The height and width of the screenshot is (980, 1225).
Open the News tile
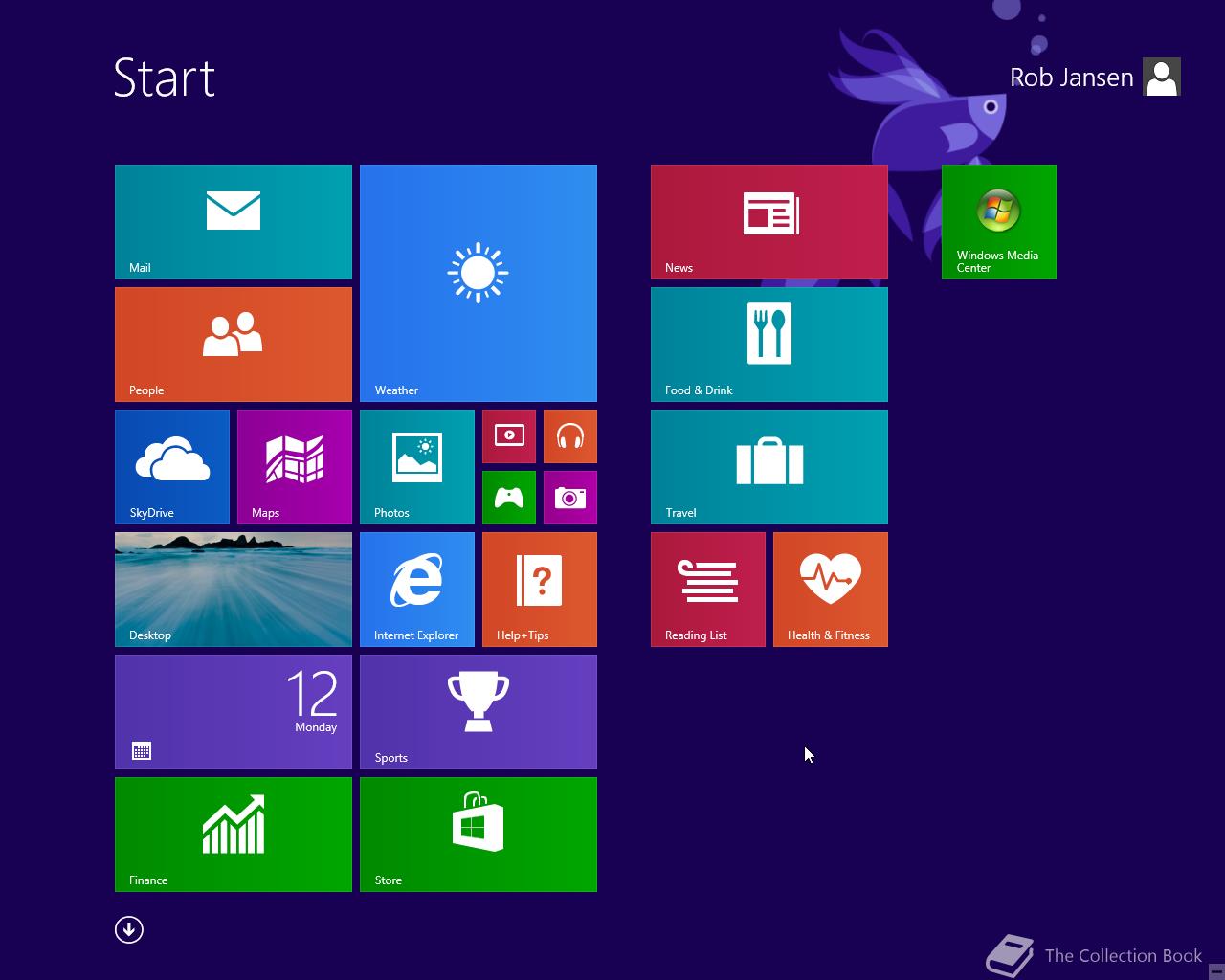pos(769,222)
